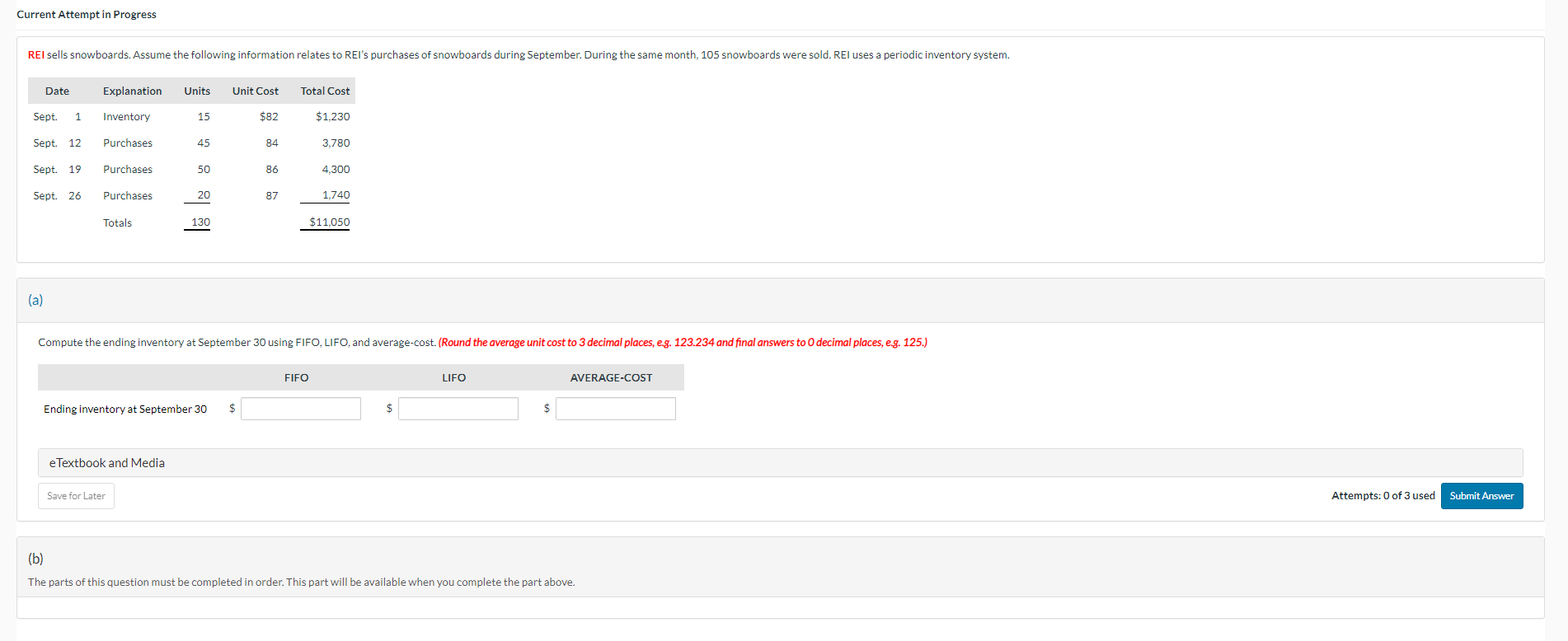
Task: Click the AVERAGE-COST column header
Action: (x=612, y=378)
